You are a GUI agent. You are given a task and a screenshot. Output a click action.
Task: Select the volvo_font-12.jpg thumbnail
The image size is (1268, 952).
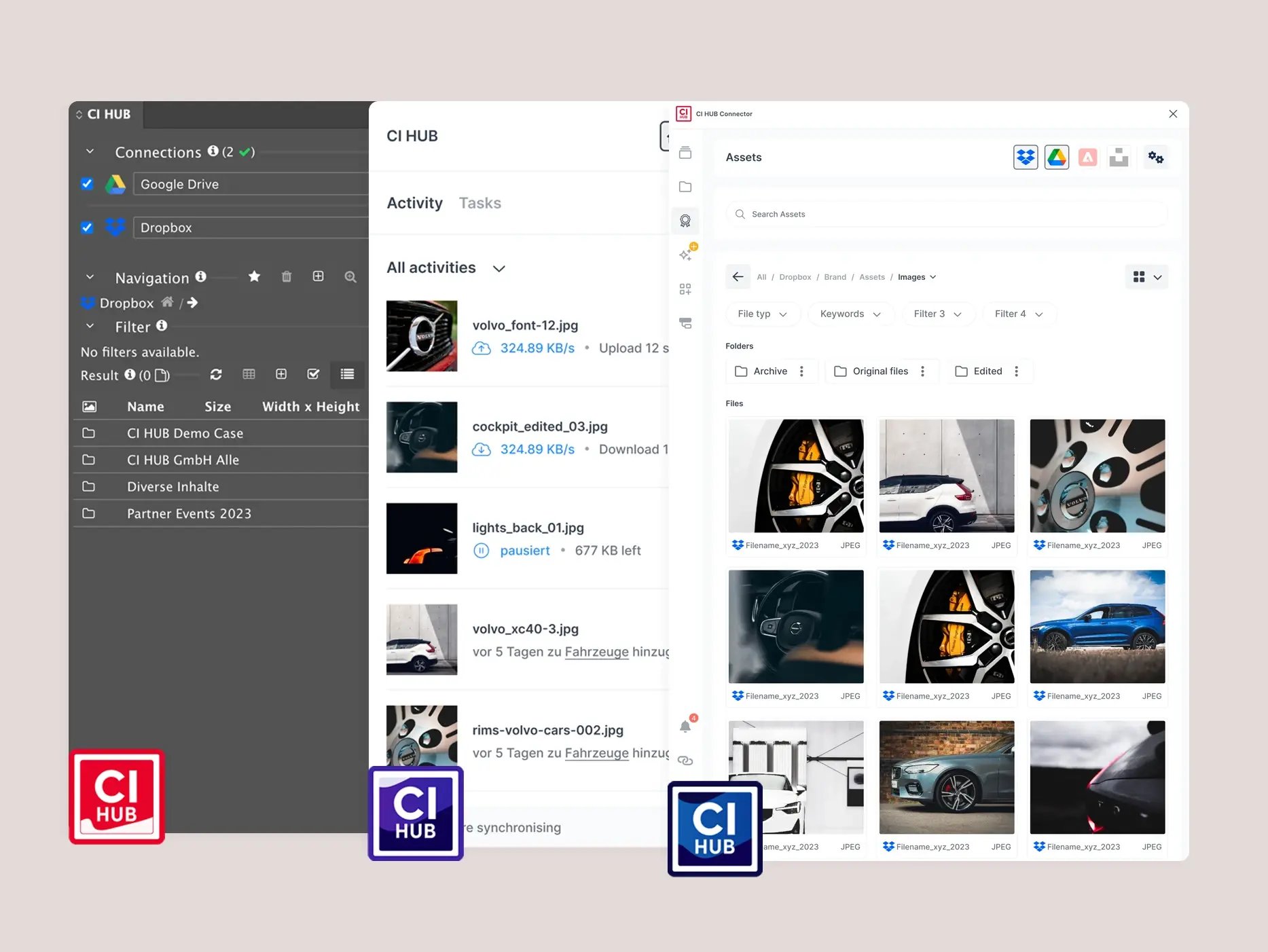click(422, 335)
